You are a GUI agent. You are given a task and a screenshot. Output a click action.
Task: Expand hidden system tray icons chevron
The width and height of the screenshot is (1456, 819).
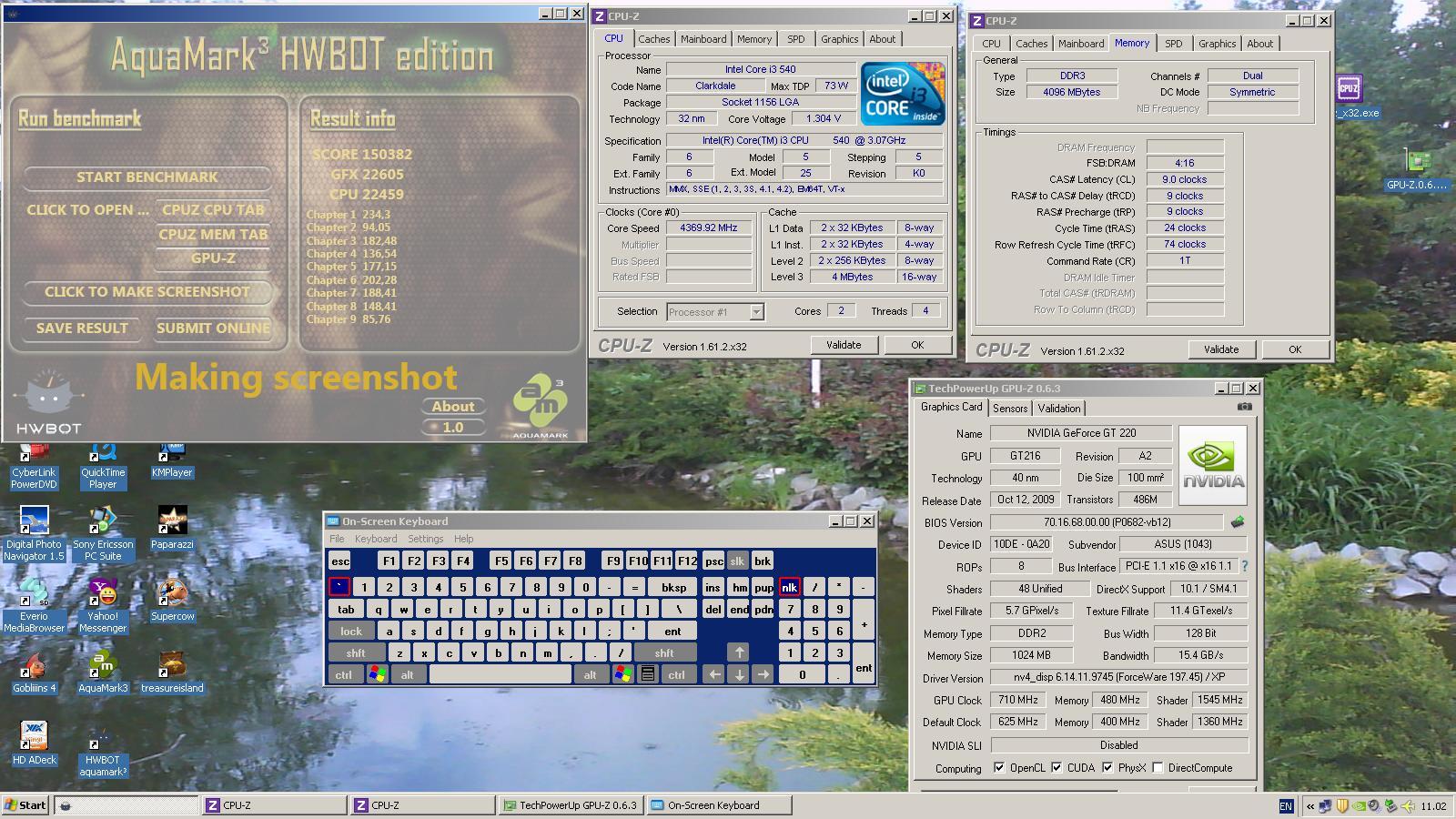coord(1310,805)
